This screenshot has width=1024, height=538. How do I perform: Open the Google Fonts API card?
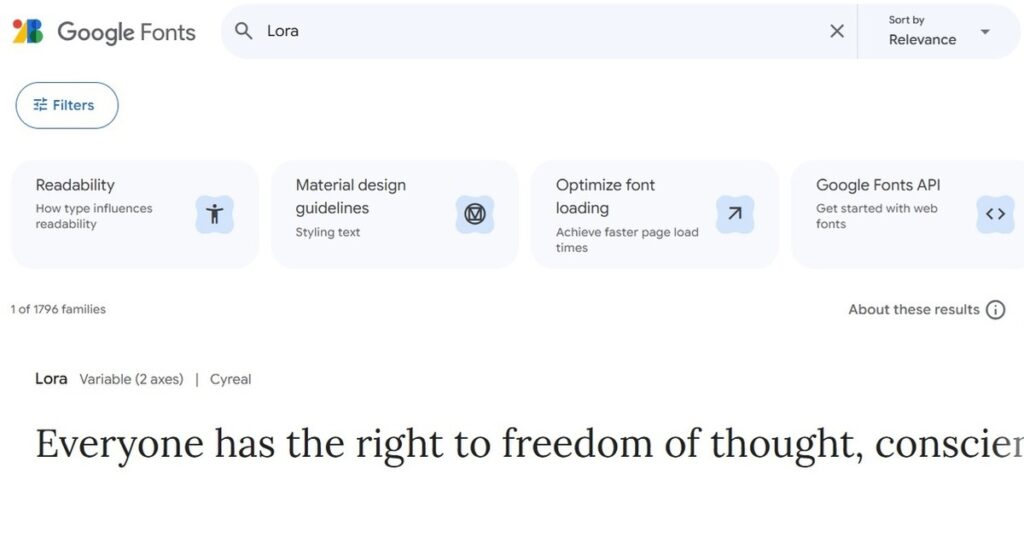coord(908,215)
